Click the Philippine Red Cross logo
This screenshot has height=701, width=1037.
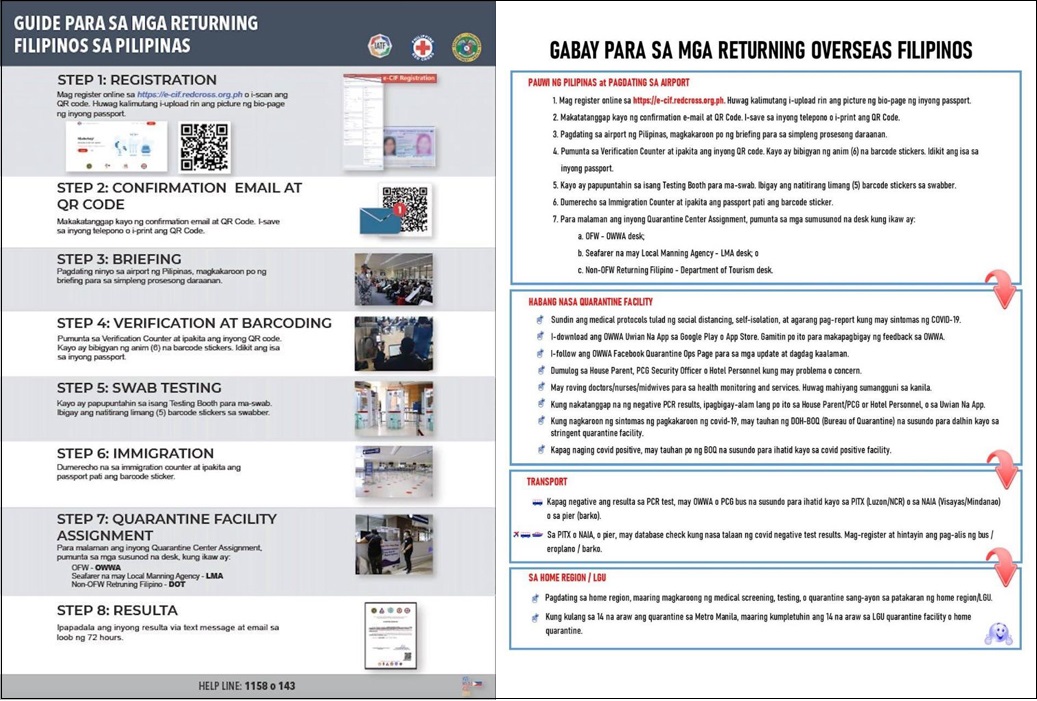pyautogui.click(x=423, y=47)
